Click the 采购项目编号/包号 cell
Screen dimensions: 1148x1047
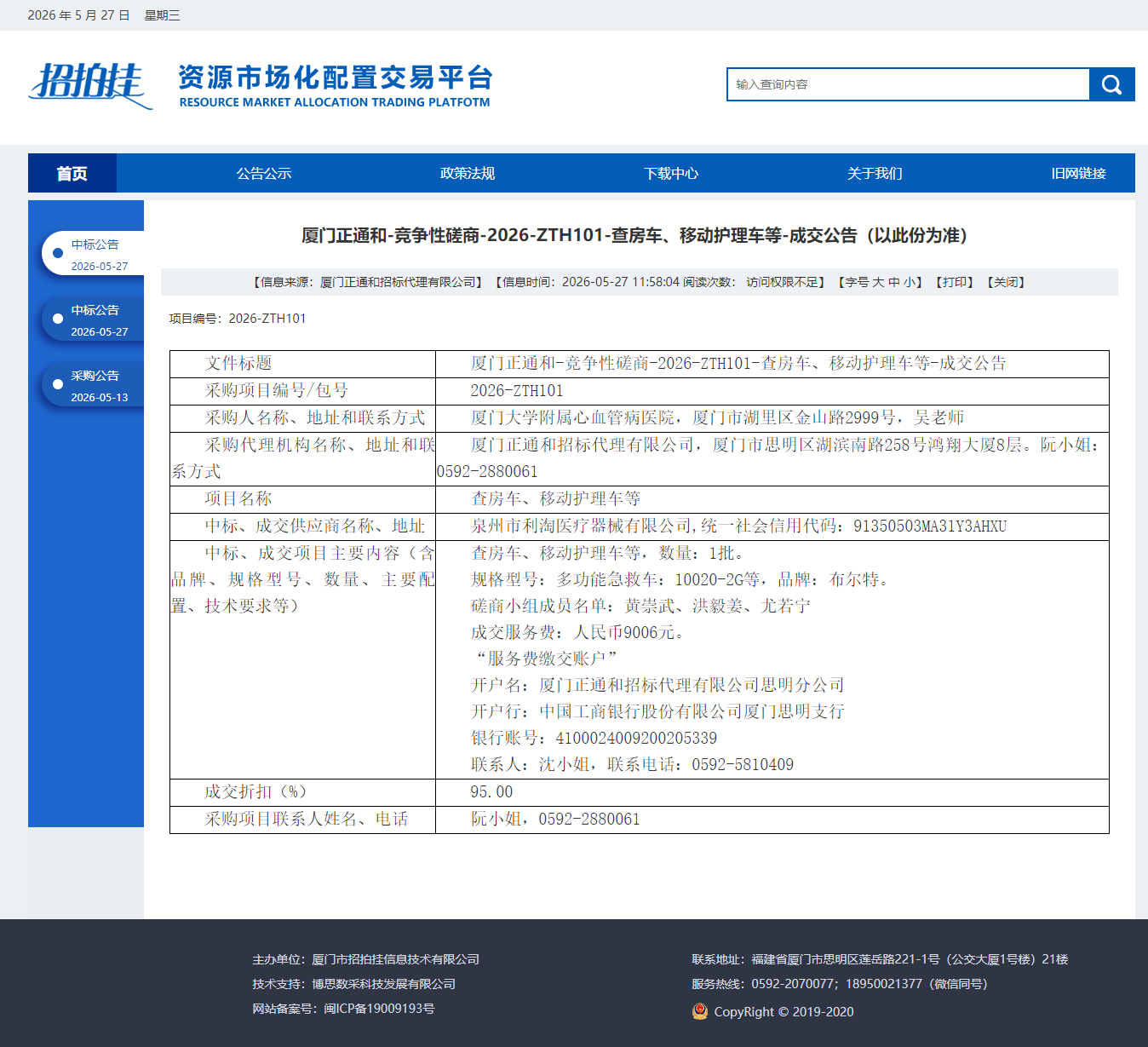302,391
